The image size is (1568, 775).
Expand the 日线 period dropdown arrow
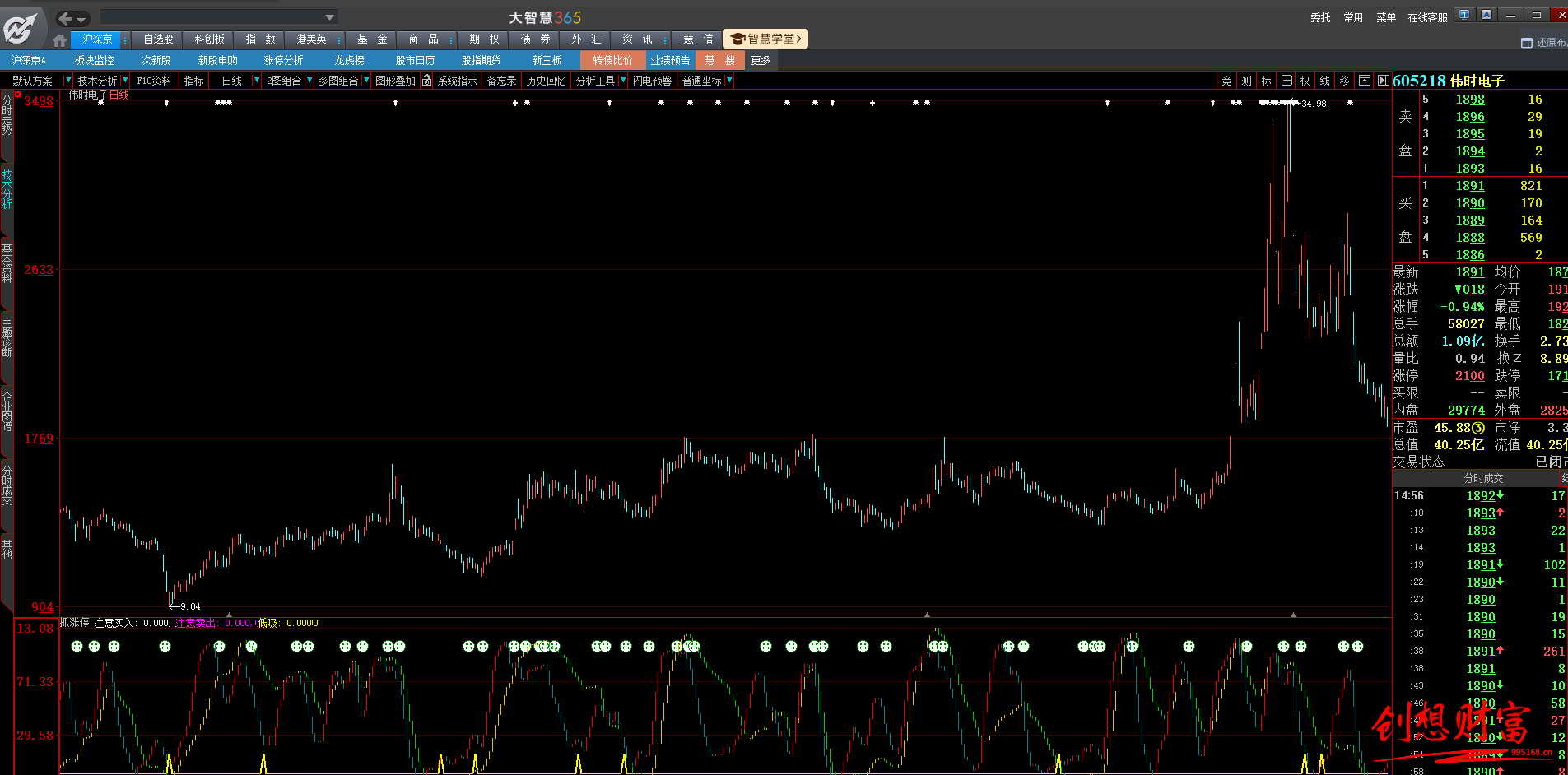tap(257, 80)
